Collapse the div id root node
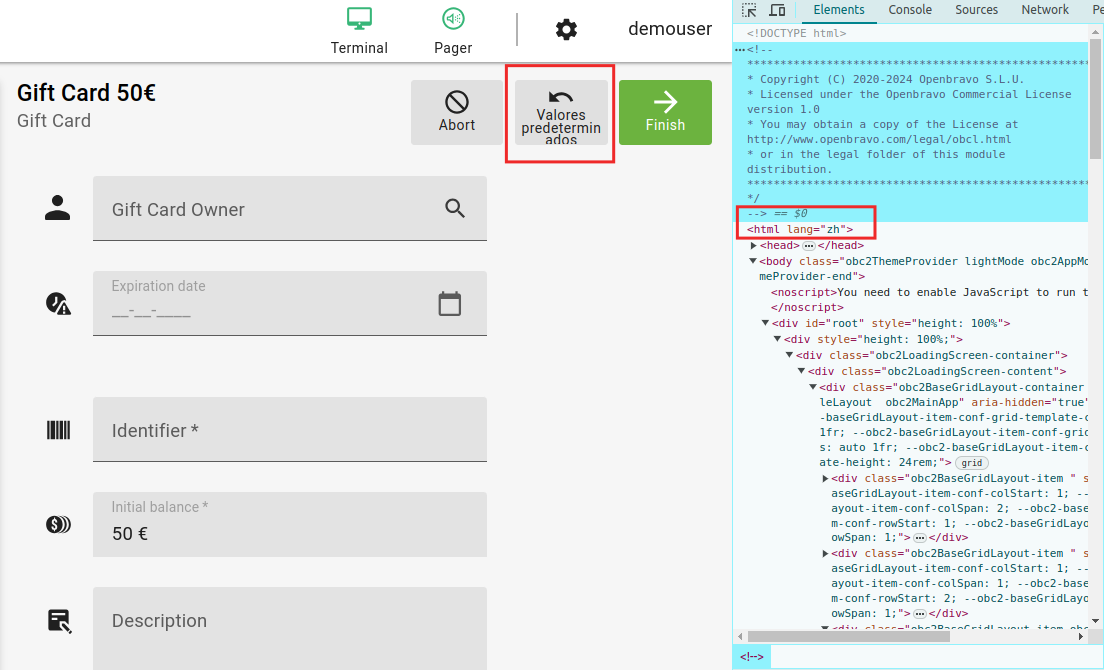The image size is (1104, 670). coord(766,323)
